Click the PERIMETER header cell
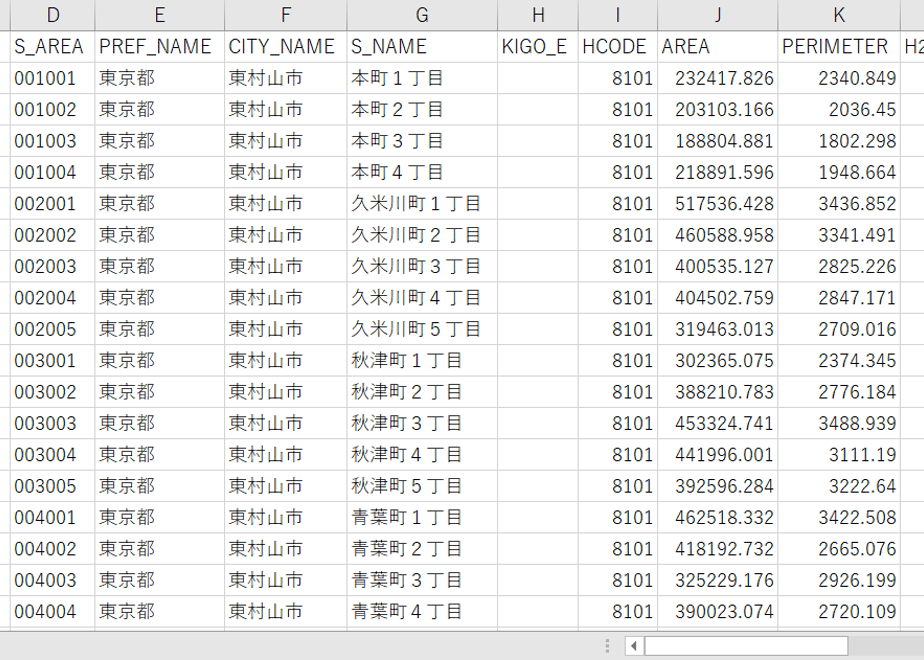Screen dimensions: 924x660 click(x=839, y=47)
